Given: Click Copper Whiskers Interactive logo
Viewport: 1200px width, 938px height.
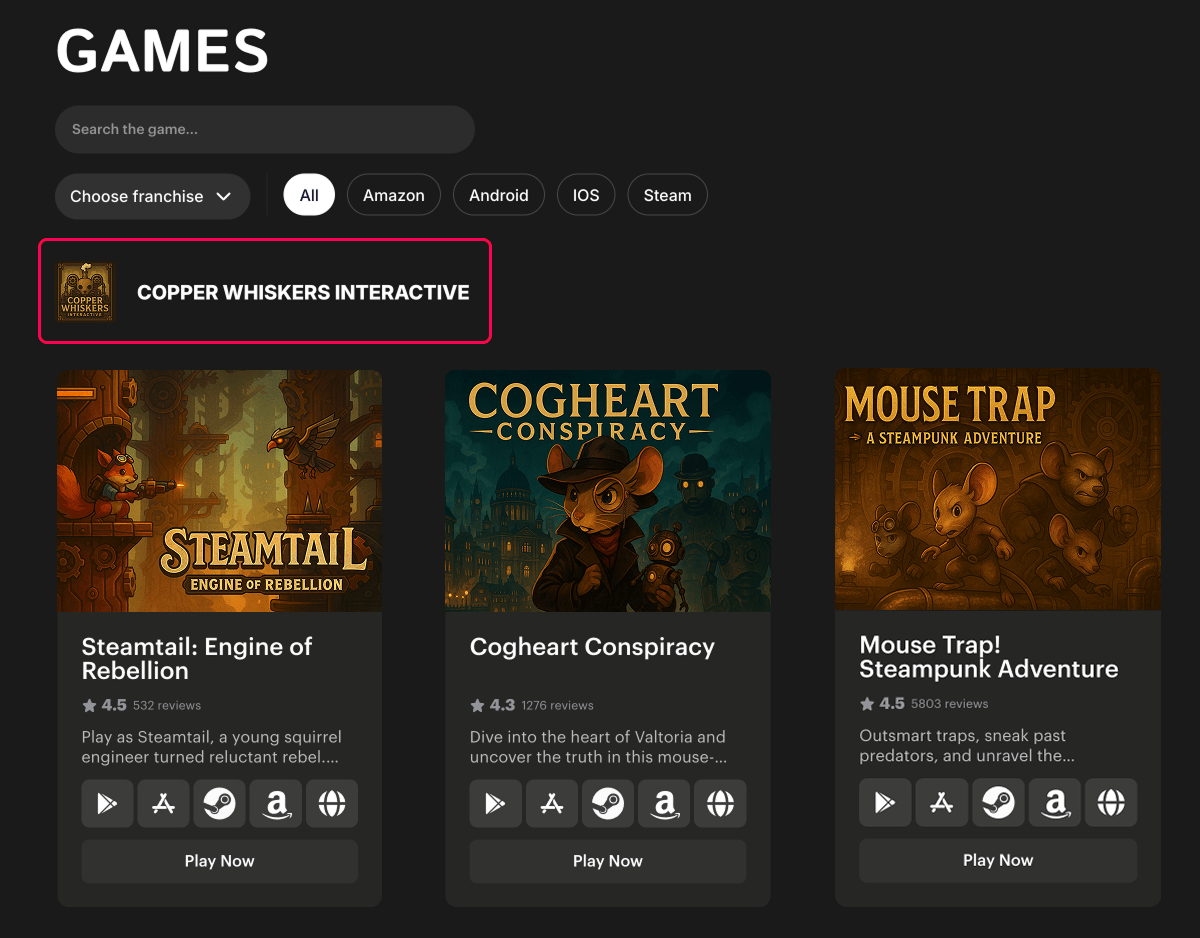Looking at the screenshot, I should tap(85, 292).
